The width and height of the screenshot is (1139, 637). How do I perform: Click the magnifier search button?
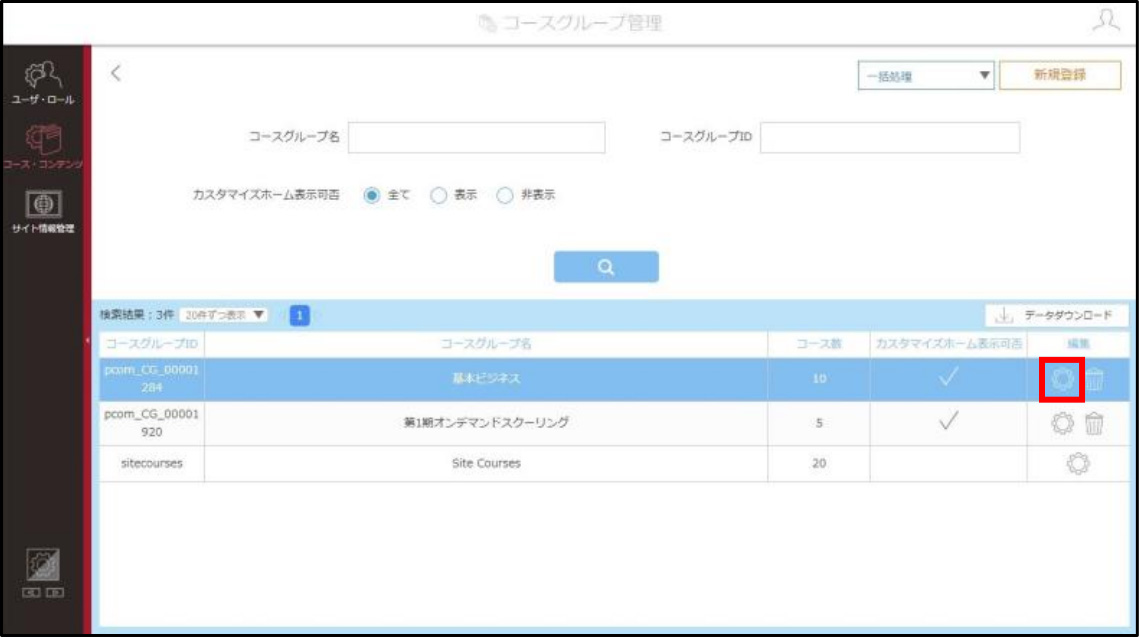606,267
